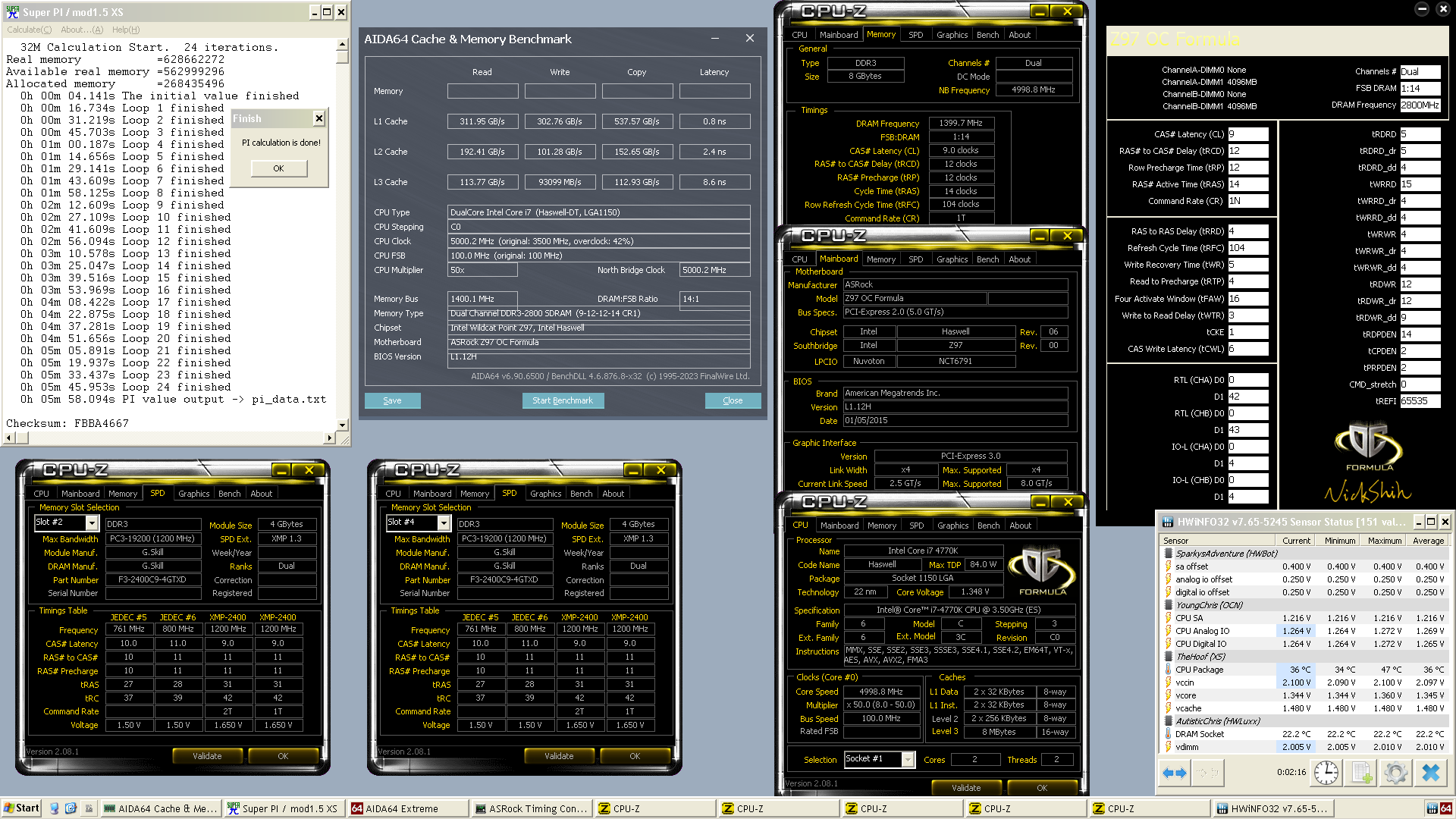Select Mainboard tab in CPU-Z CPU window
1456x819 pixels.
tap(839, 526)
